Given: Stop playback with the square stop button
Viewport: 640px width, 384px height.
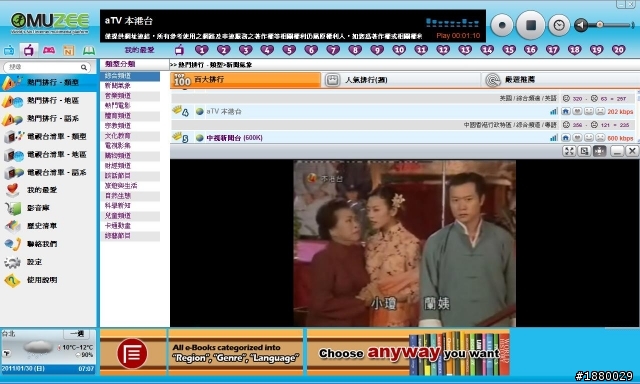Looking at the screenshot, I should coord(531,25).
